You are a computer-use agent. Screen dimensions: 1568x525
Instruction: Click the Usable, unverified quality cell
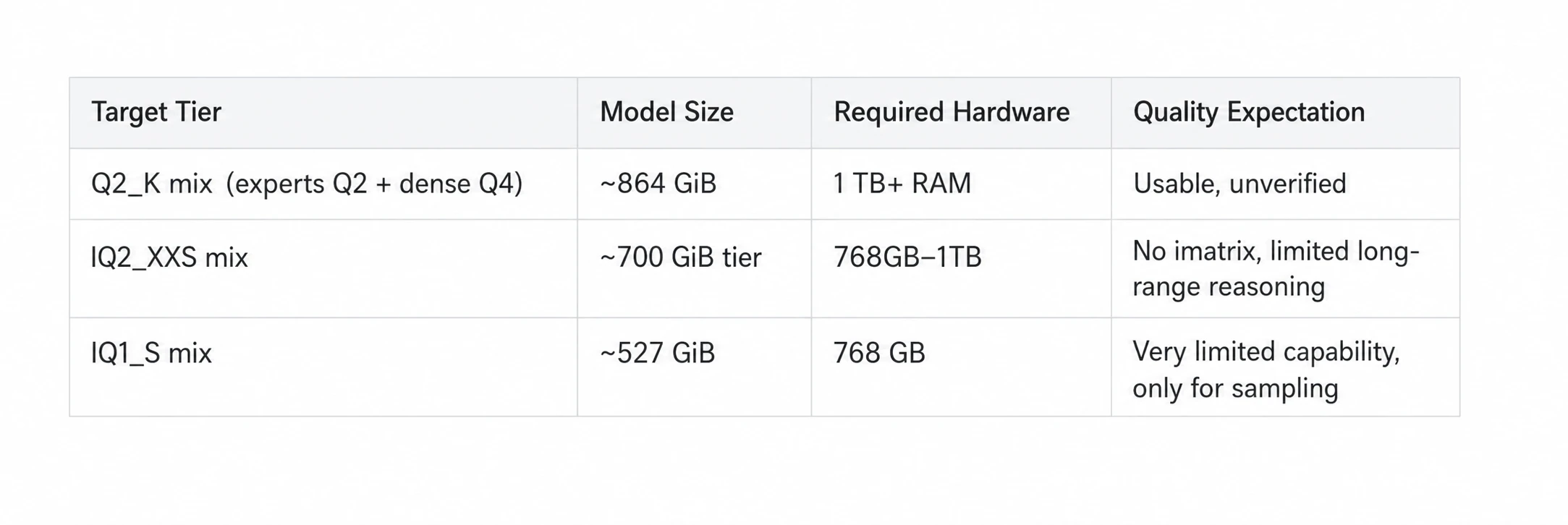pos(1285,184)
